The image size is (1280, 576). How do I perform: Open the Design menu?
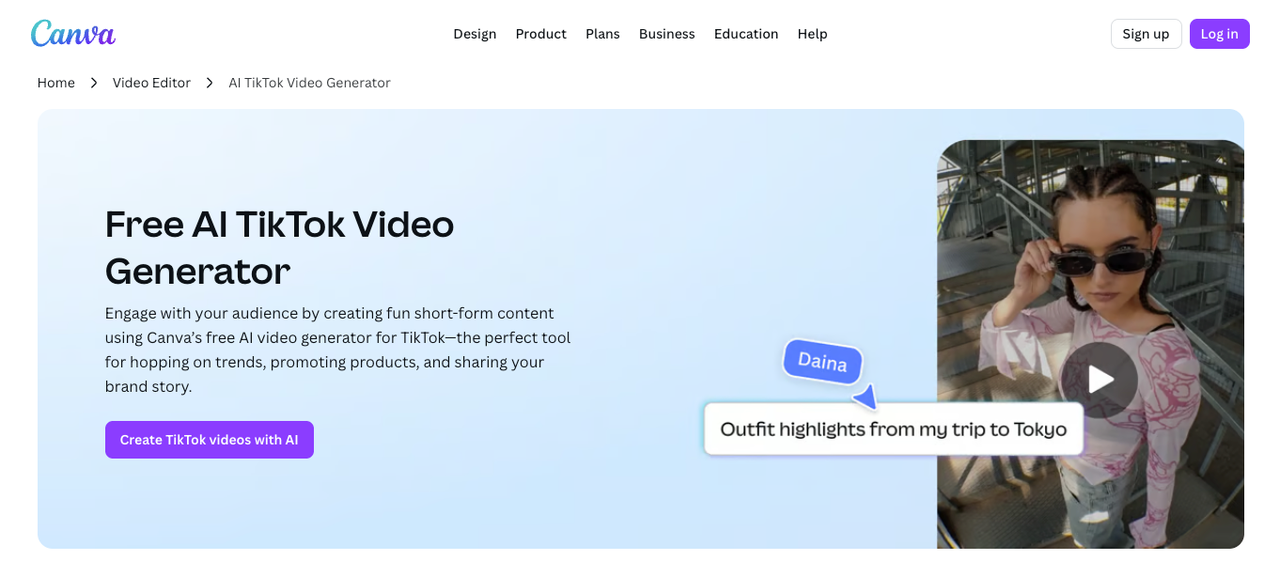coord(475,34)
